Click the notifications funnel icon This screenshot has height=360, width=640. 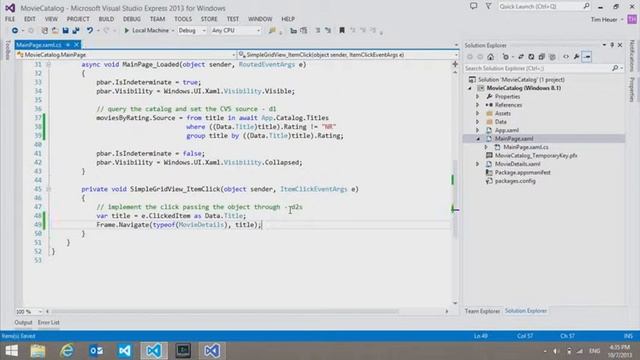(488, 6)
